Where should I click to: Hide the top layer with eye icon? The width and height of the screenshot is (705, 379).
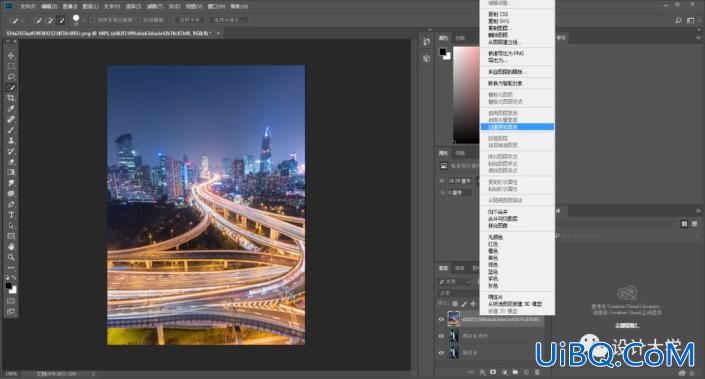click(x=441, y=320)
